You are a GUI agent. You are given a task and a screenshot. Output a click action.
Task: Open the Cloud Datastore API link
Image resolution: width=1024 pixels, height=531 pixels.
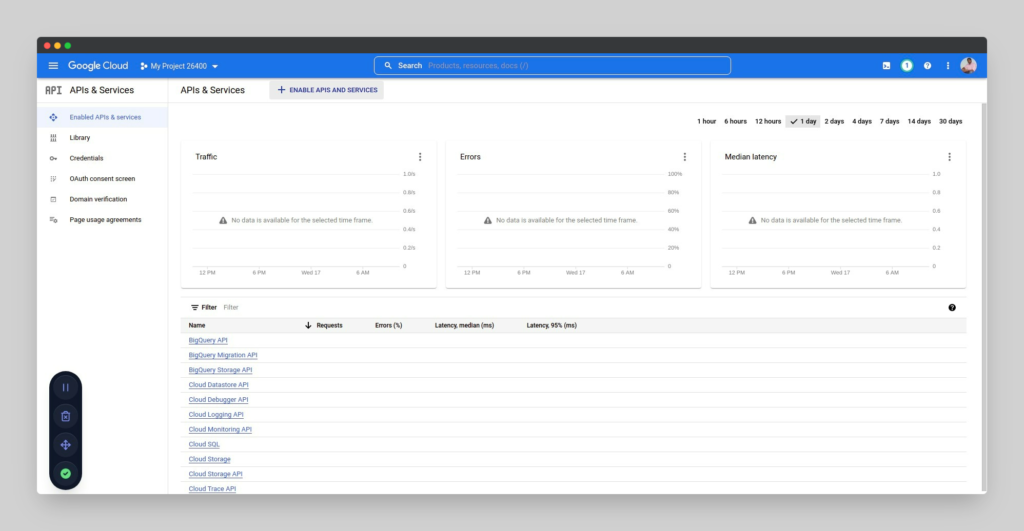pyautogui.click(x=218, y=385)
